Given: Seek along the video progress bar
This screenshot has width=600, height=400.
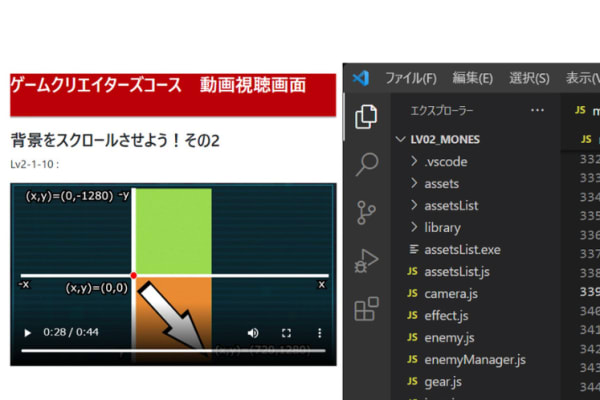Looking at the screenshot, I should point(150,351).
